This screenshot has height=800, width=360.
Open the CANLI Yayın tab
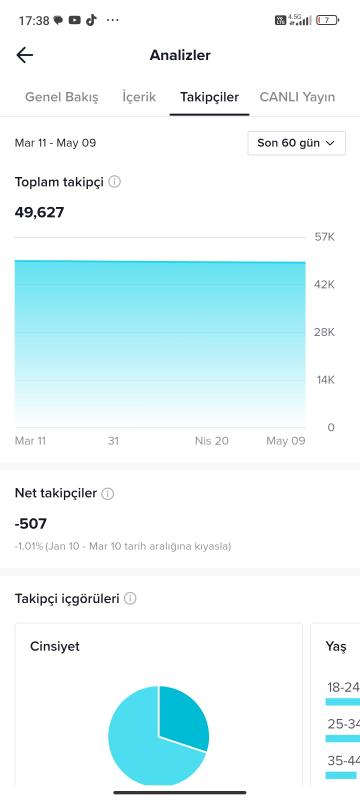[x=297, y=97]
